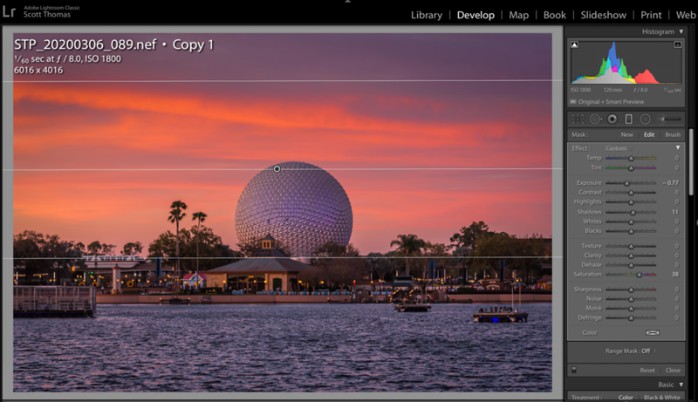Click the Noise slider handle
698x402 pixels.
631,299
